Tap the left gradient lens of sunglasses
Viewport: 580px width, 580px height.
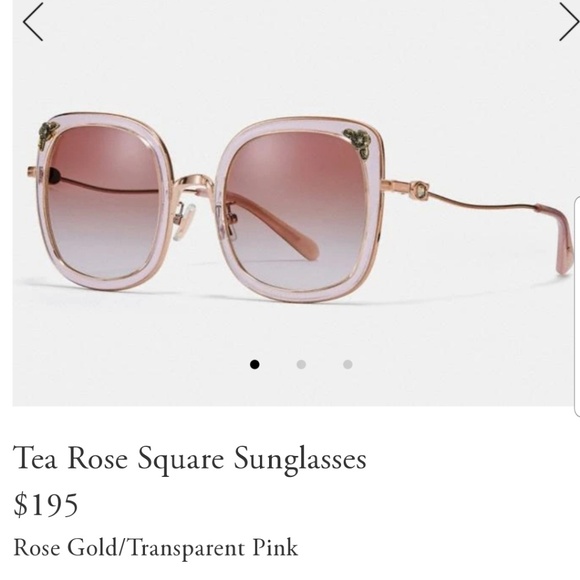(103, 202)
